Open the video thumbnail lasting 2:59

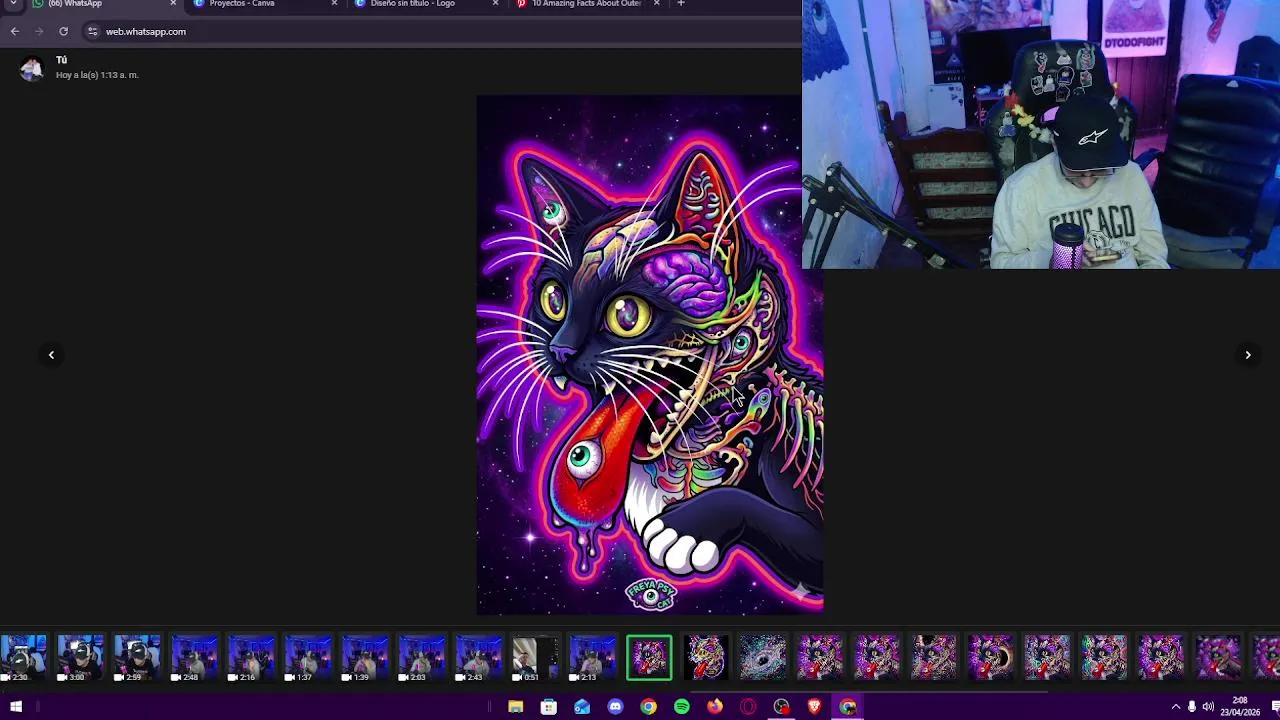click(x=137, y=658)
